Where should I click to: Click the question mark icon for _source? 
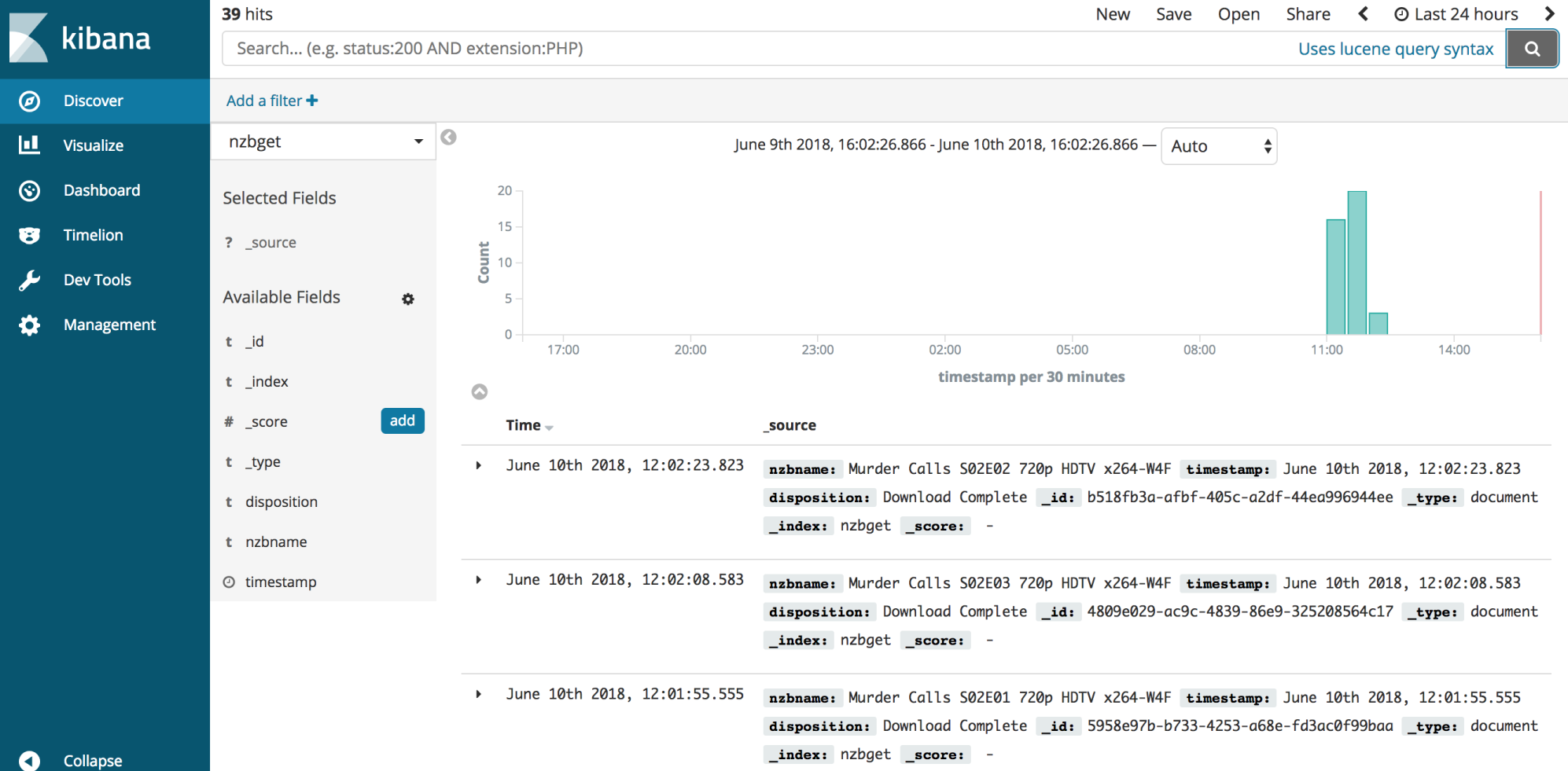229,243
